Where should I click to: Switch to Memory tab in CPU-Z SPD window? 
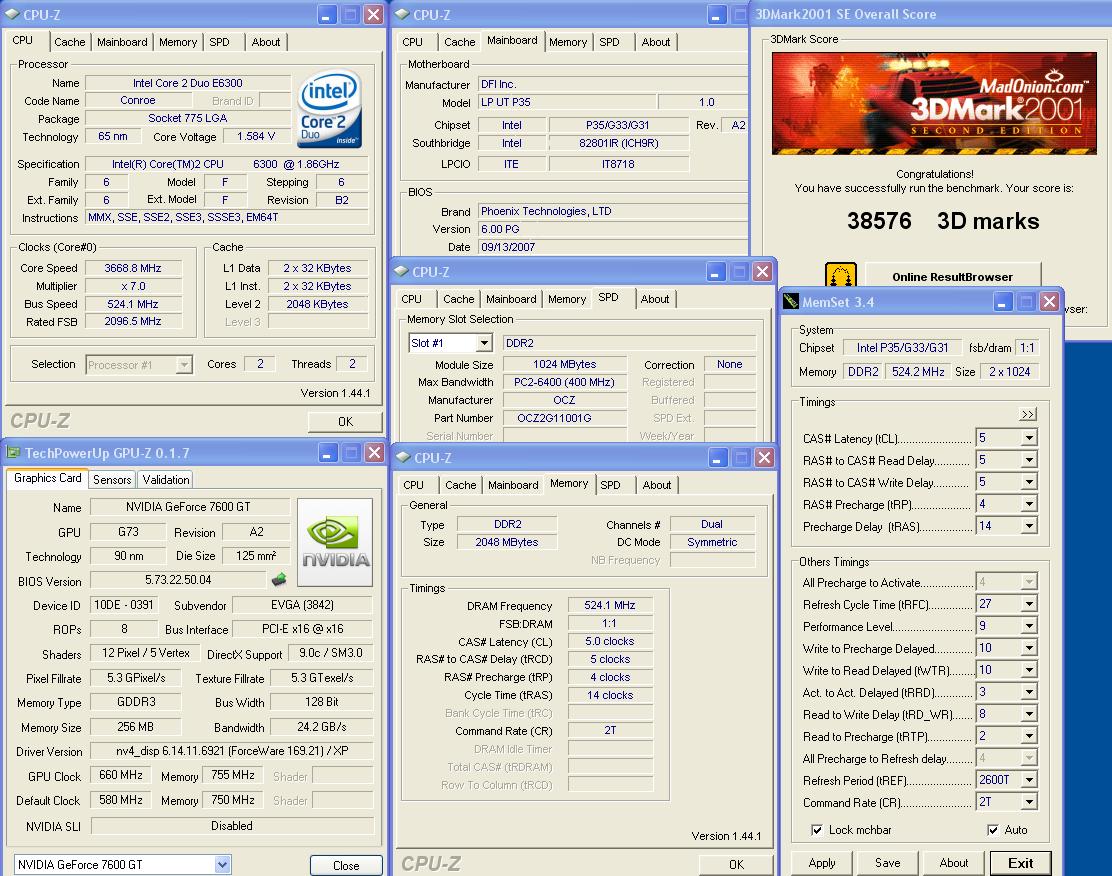pos(567,299)
